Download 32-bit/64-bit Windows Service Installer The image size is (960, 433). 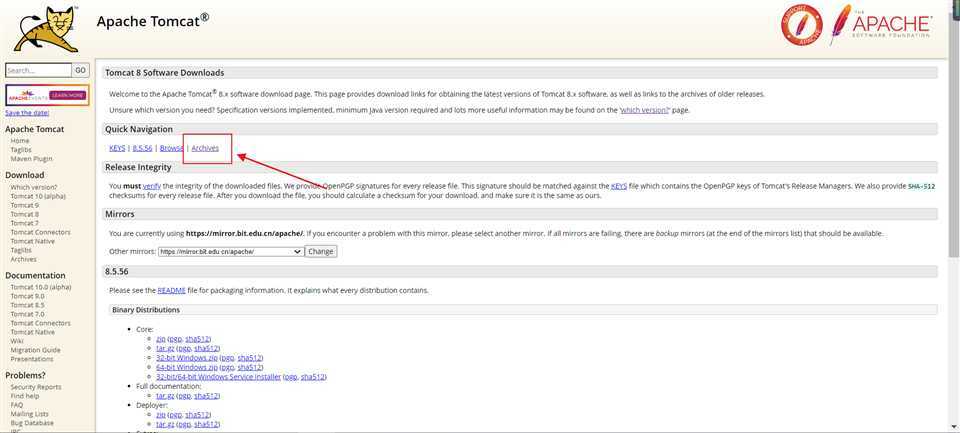tap(219, 377)
